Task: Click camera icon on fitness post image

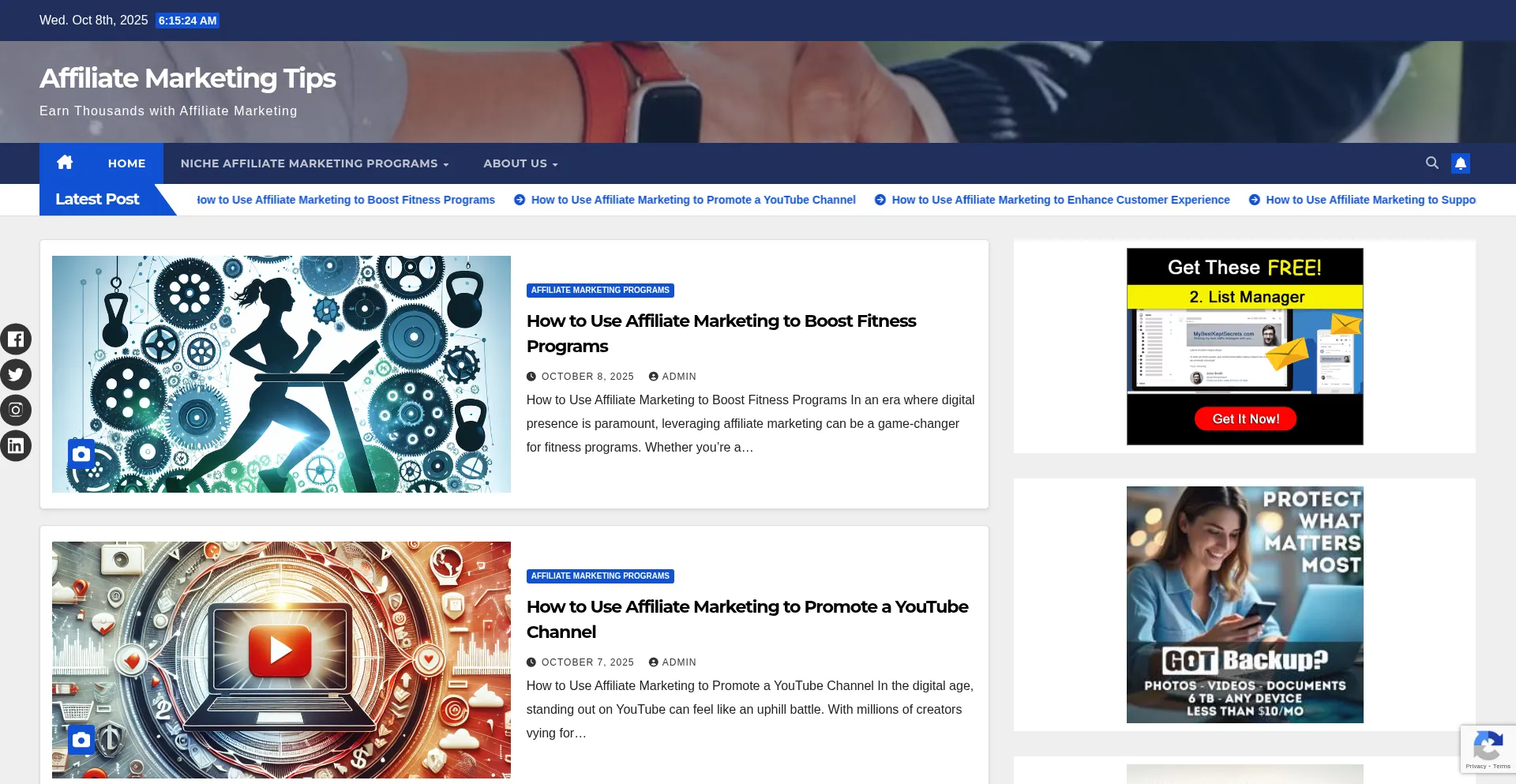Action: [x=81, y=454]
